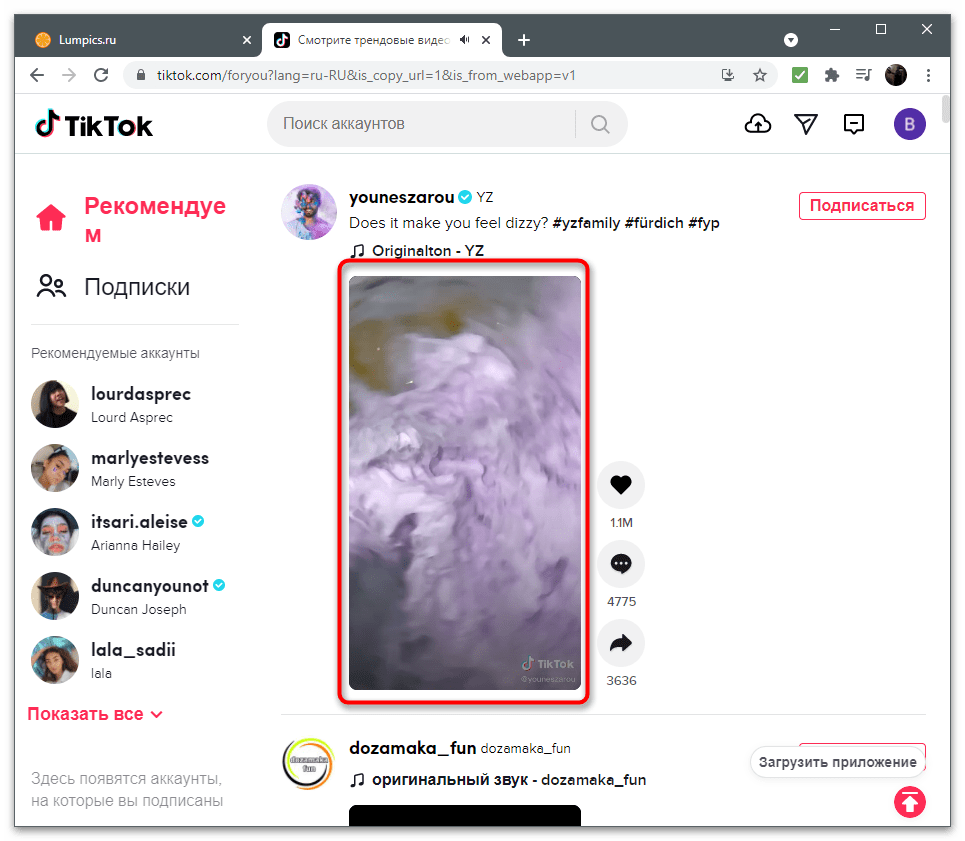965x841 pixels.
Task: Open hashtag #fyp
Action: pos(703,223)
